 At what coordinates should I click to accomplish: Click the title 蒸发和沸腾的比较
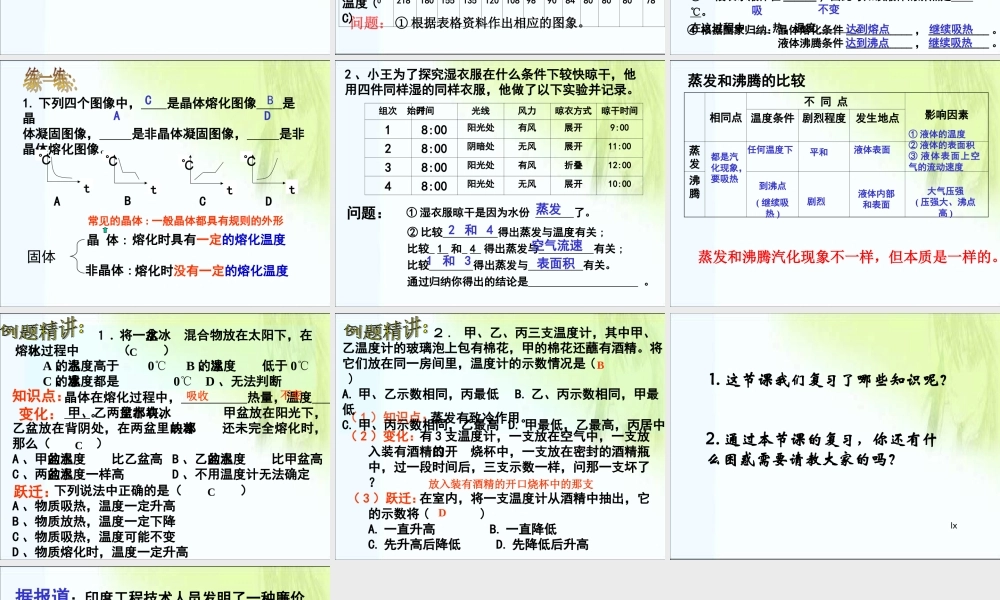point(746,80)
